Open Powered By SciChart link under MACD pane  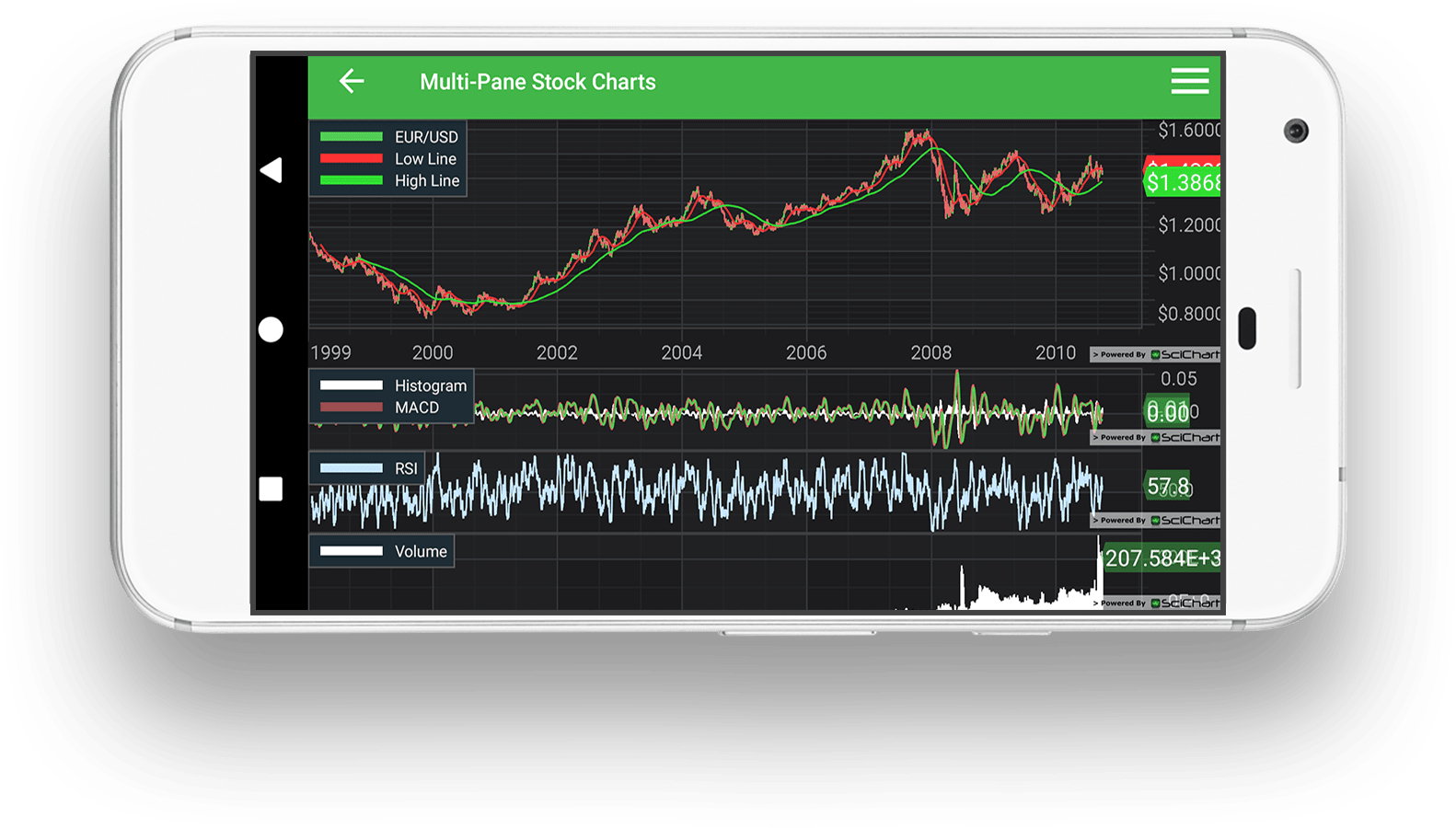tap(1155, 437)
